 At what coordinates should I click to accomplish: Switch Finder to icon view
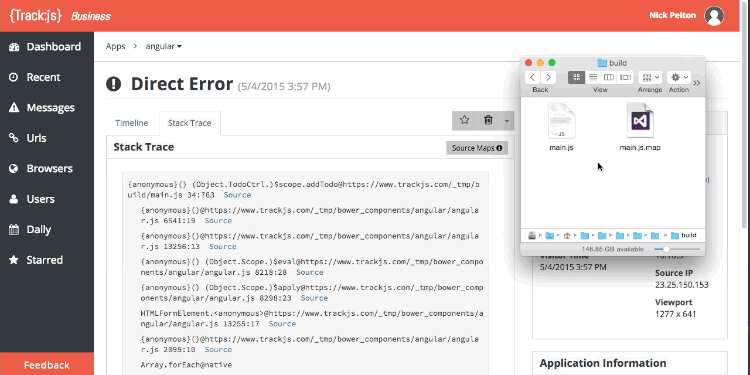pyautogui.click(x=576, y=77)
